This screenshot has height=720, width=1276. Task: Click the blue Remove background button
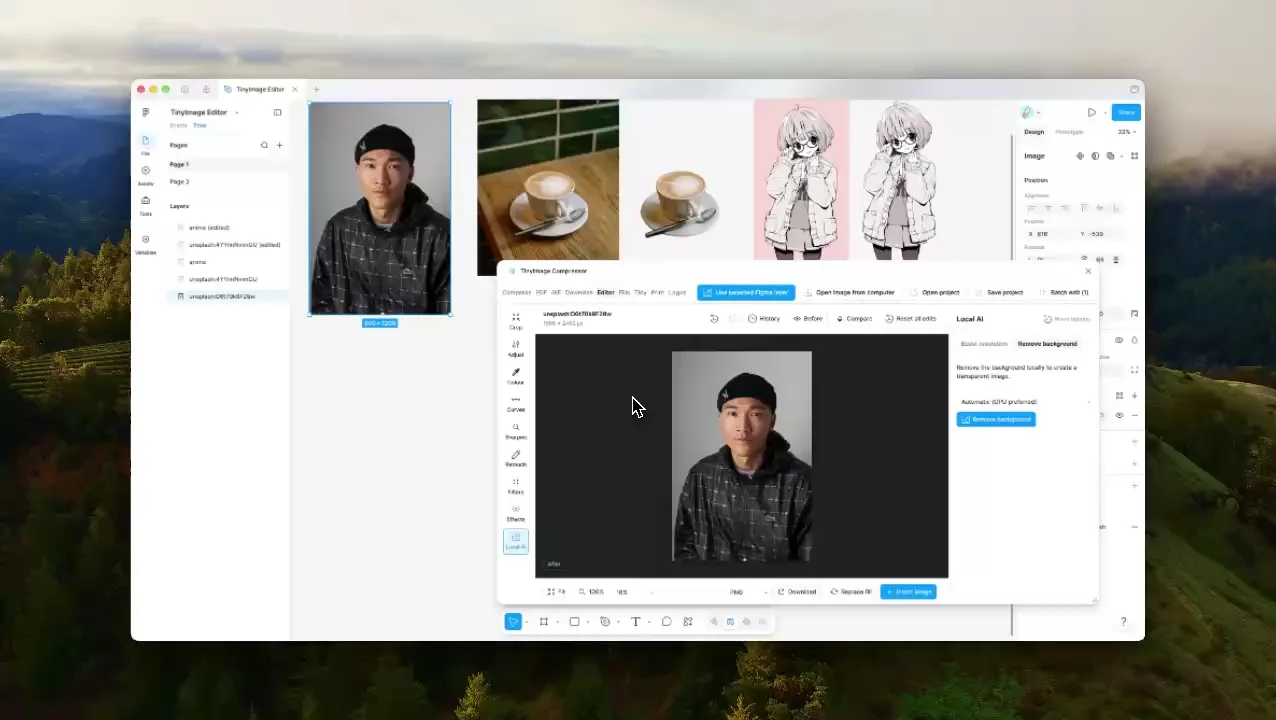tap(996, 419)
